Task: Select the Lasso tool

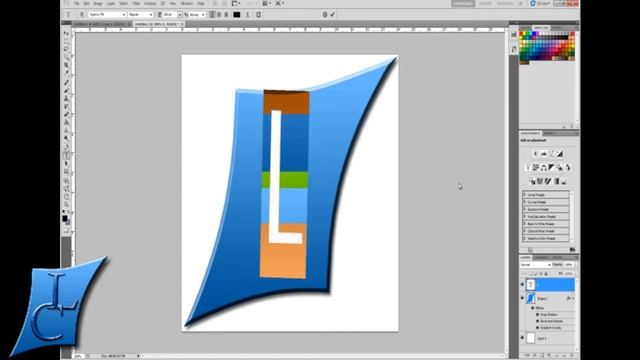Action: pyautogui.click(x=67, y=49)
